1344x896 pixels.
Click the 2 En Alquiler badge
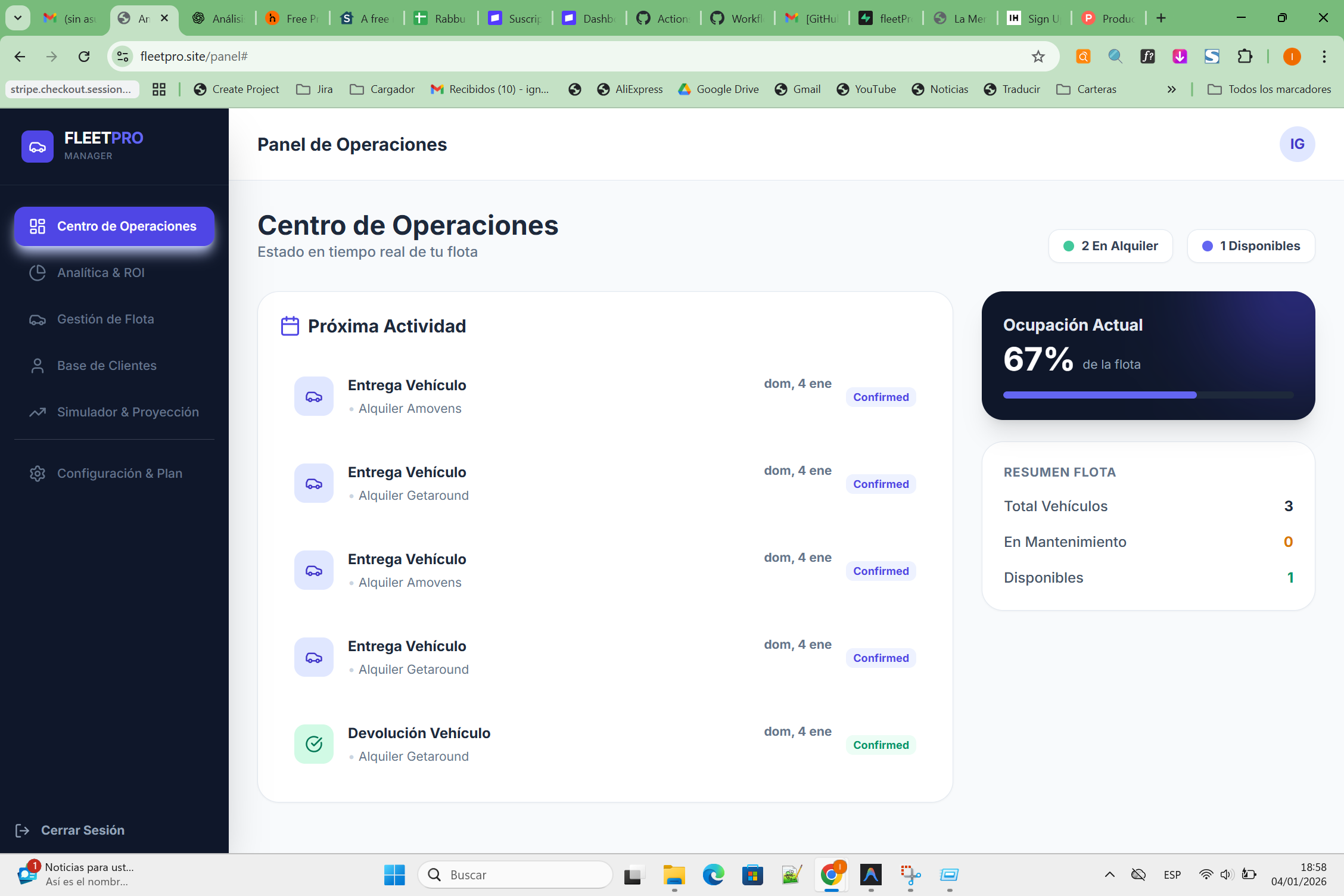click(1110, 246)
